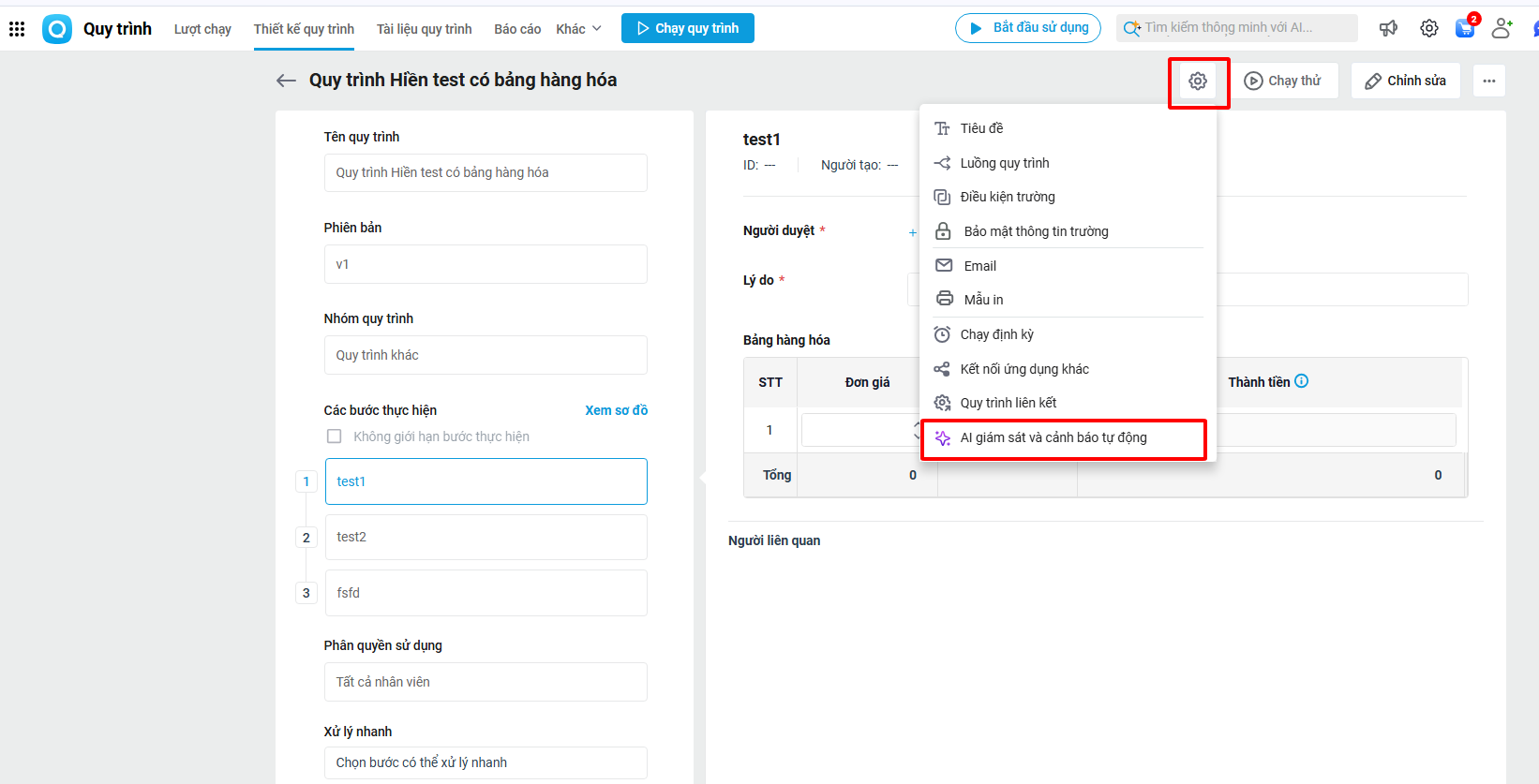1539x784 pixels.
Task: Expand the Khác dropdown in the navigation
Action: point(578,29)
